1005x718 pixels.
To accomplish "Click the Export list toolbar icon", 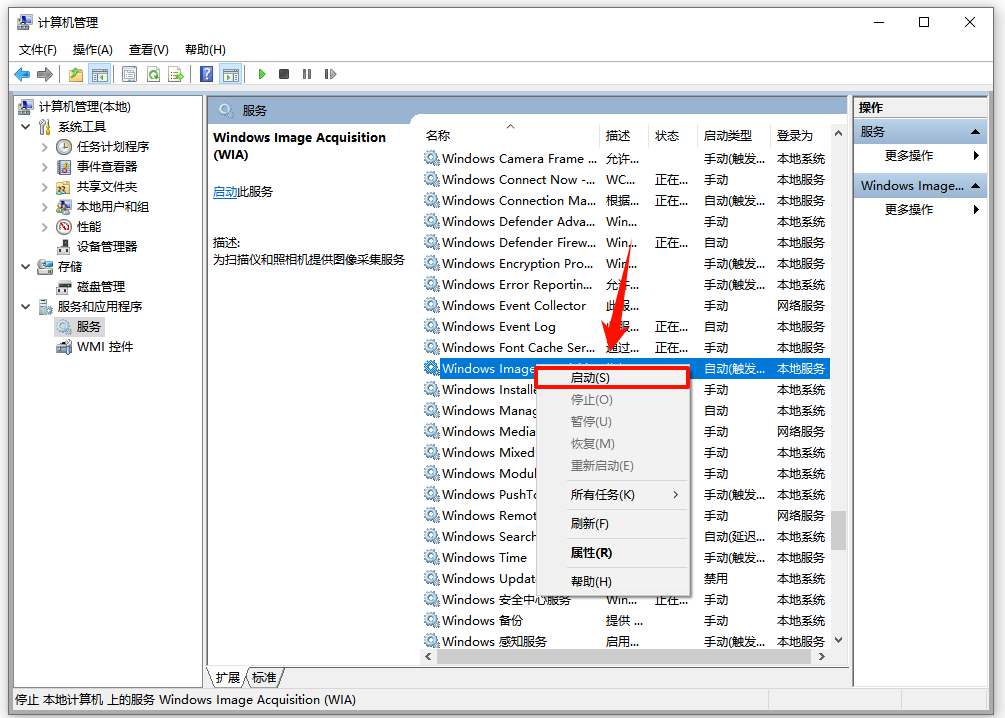I will 176,74.
